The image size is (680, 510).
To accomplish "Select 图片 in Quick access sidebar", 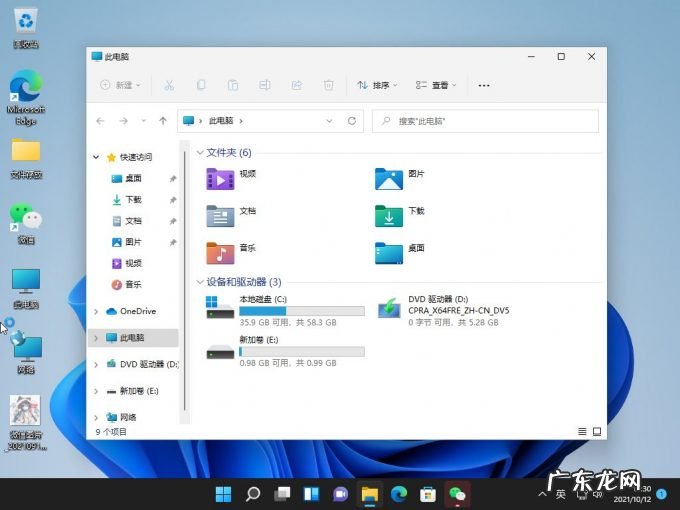I will (133, 242).
